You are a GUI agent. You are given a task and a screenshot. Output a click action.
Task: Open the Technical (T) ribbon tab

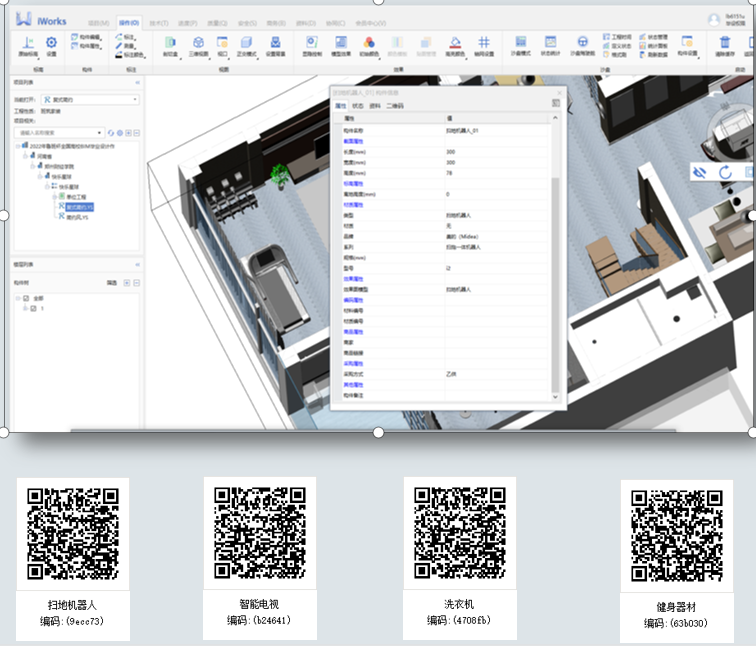[159, 23]
